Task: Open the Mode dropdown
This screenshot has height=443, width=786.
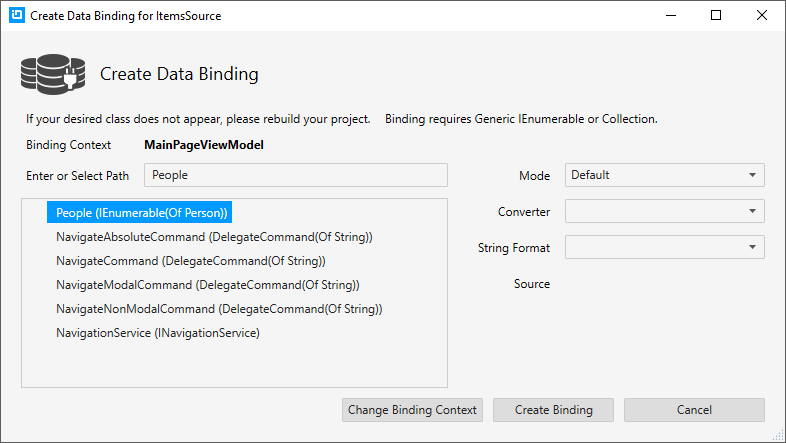Action: [x=664, y=175]
